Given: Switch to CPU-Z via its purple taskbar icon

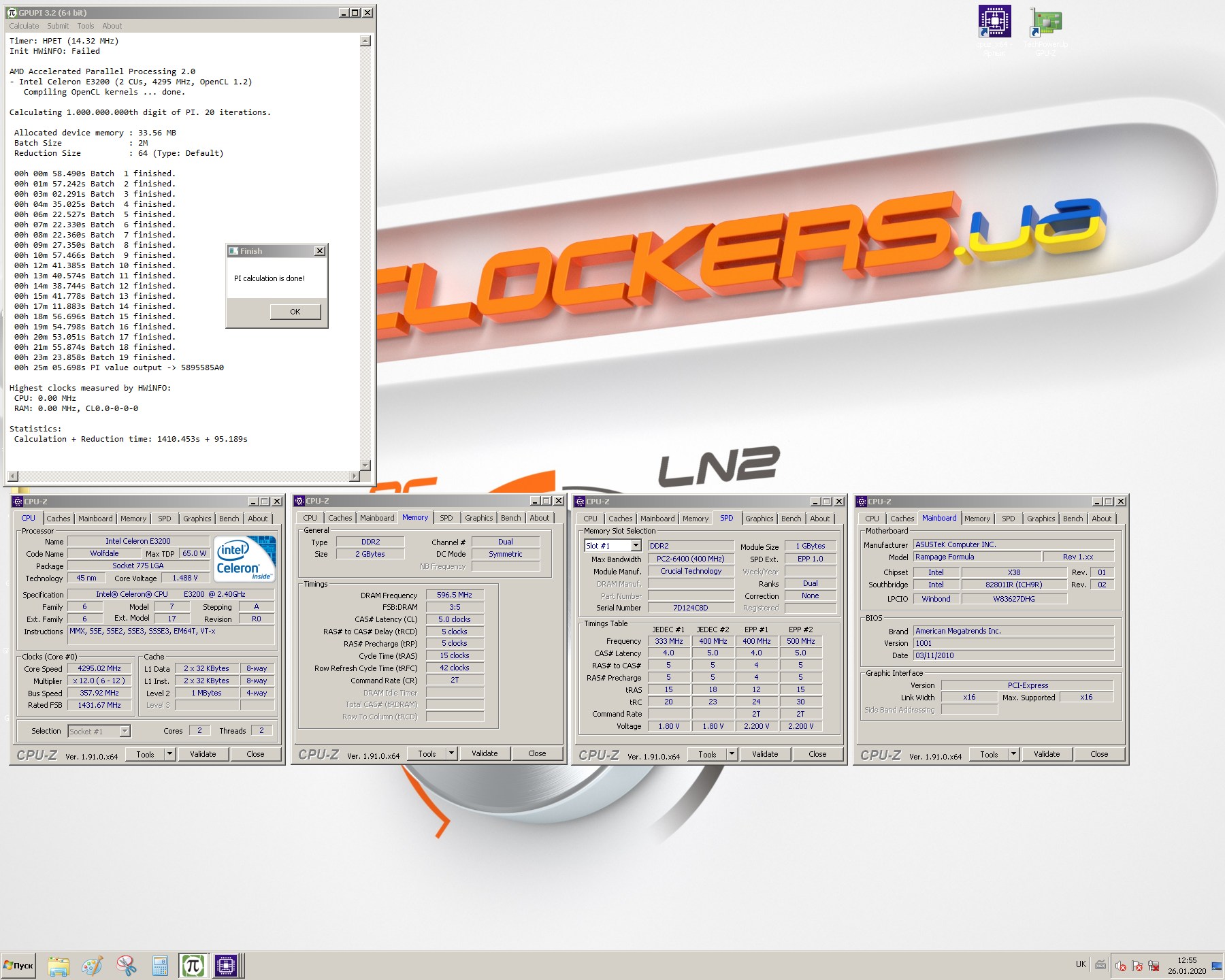Looking at the screenshot, I should coord(226,966).
